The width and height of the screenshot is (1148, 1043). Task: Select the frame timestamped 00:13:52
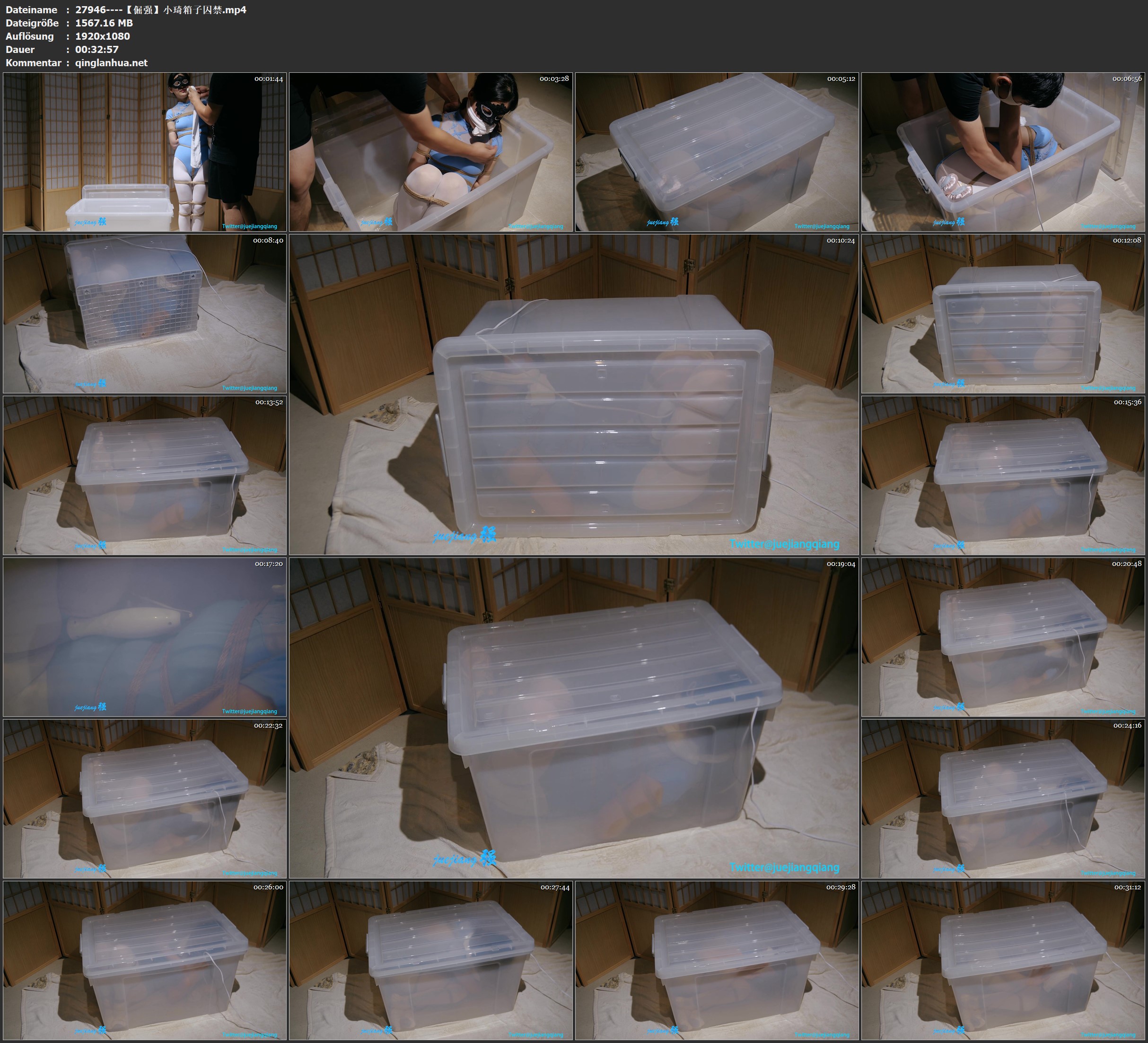point(145,475)
